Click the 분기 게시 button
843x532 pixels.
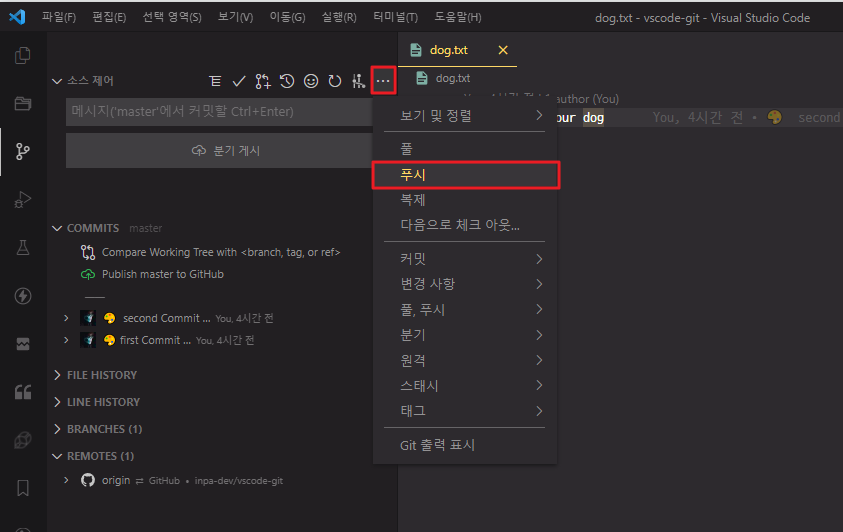219,150
